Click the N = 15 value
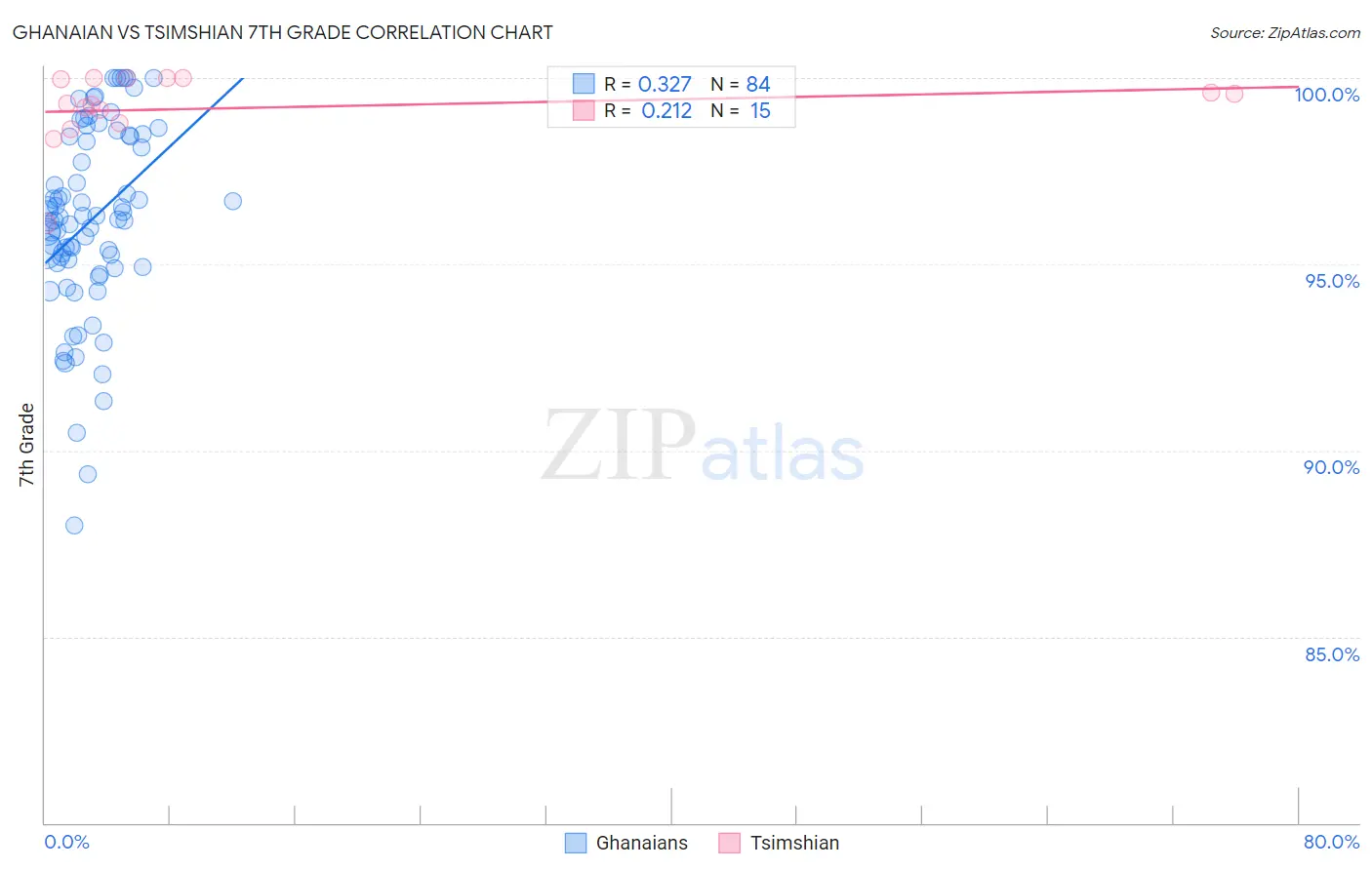 click(741, 110)
